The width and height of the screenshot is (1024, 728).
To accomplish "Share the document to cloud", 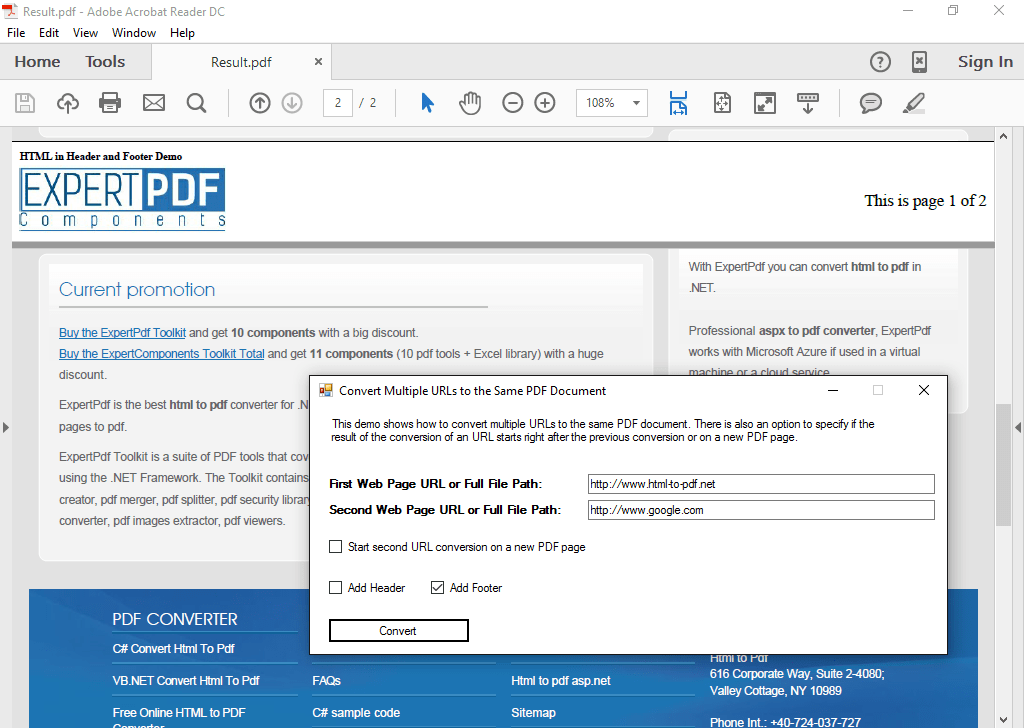I will tap(67, 102).
